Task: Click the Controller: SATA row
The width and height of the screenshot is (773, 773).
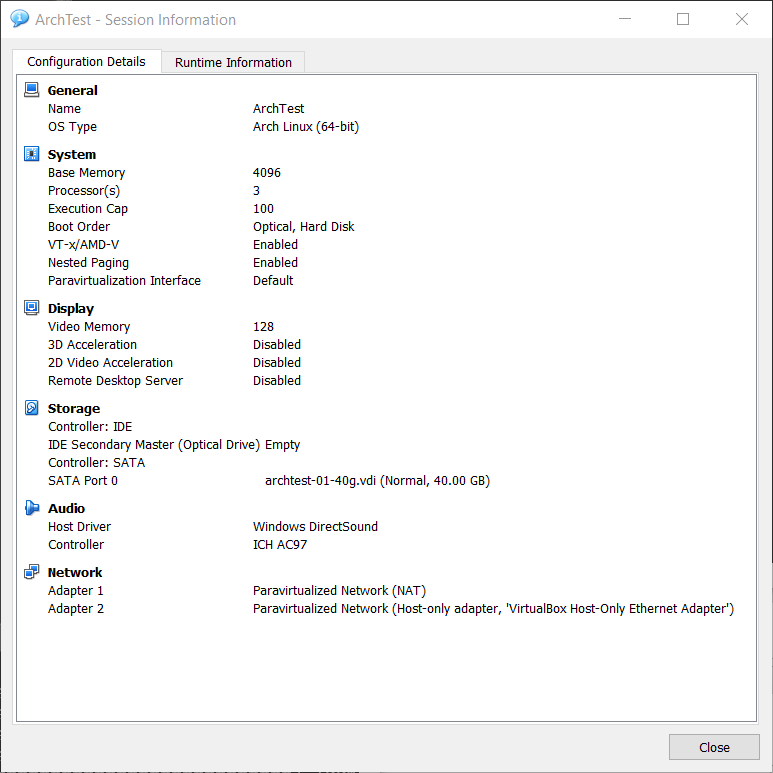Action: tap(97, 462)
